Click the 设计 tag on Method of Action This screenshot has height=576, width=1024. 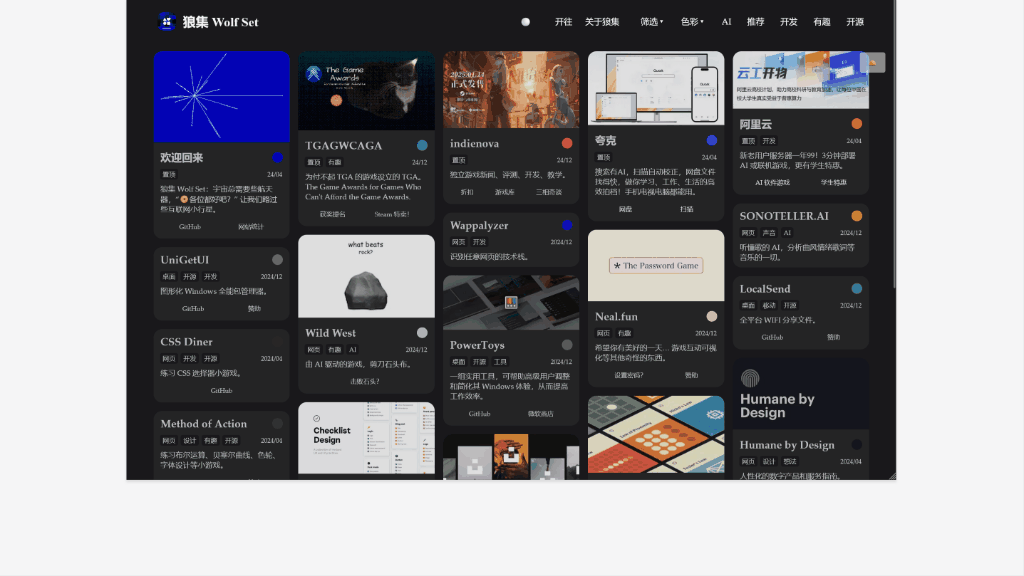(189, 441)
